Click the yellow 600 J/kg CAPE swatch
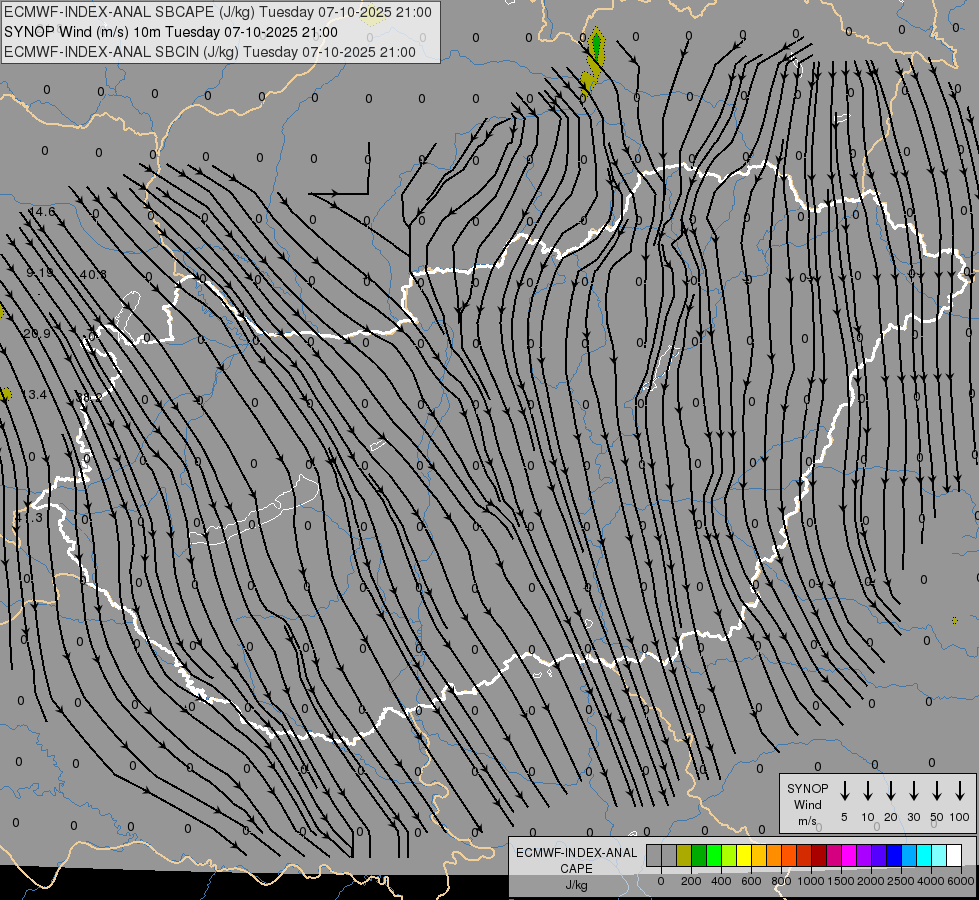The image size is (979, 900). click(x=744, y=855)
